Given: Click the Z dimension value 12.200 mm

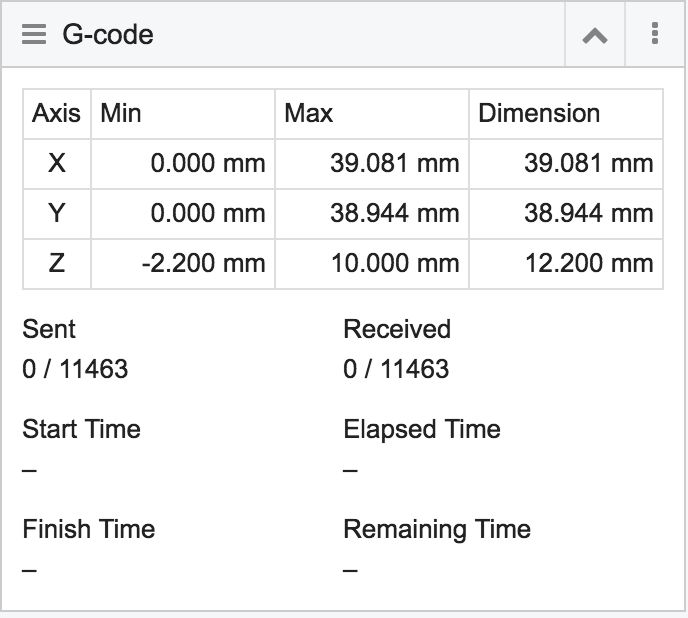Looking at the screenshot, I should click(x=588, y=263).
